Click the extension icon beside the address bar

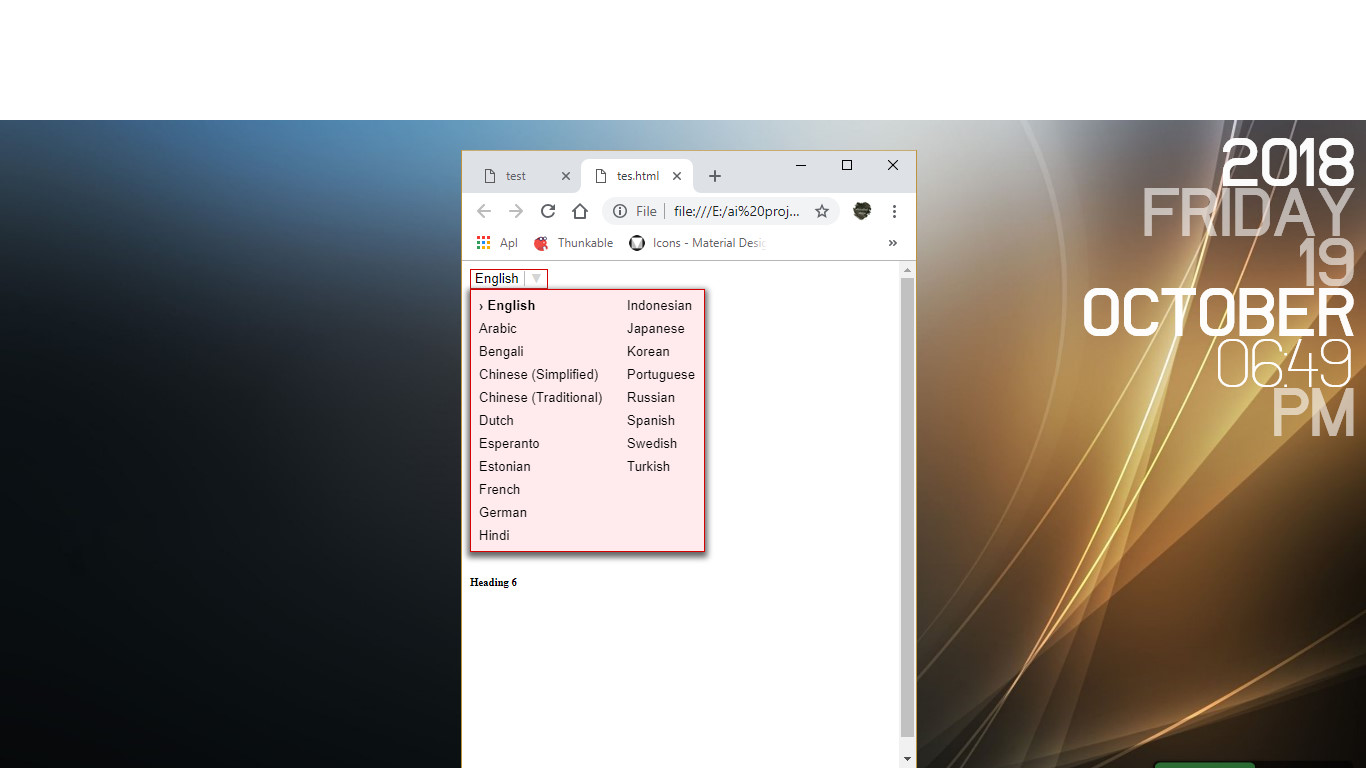click(862, 211)
